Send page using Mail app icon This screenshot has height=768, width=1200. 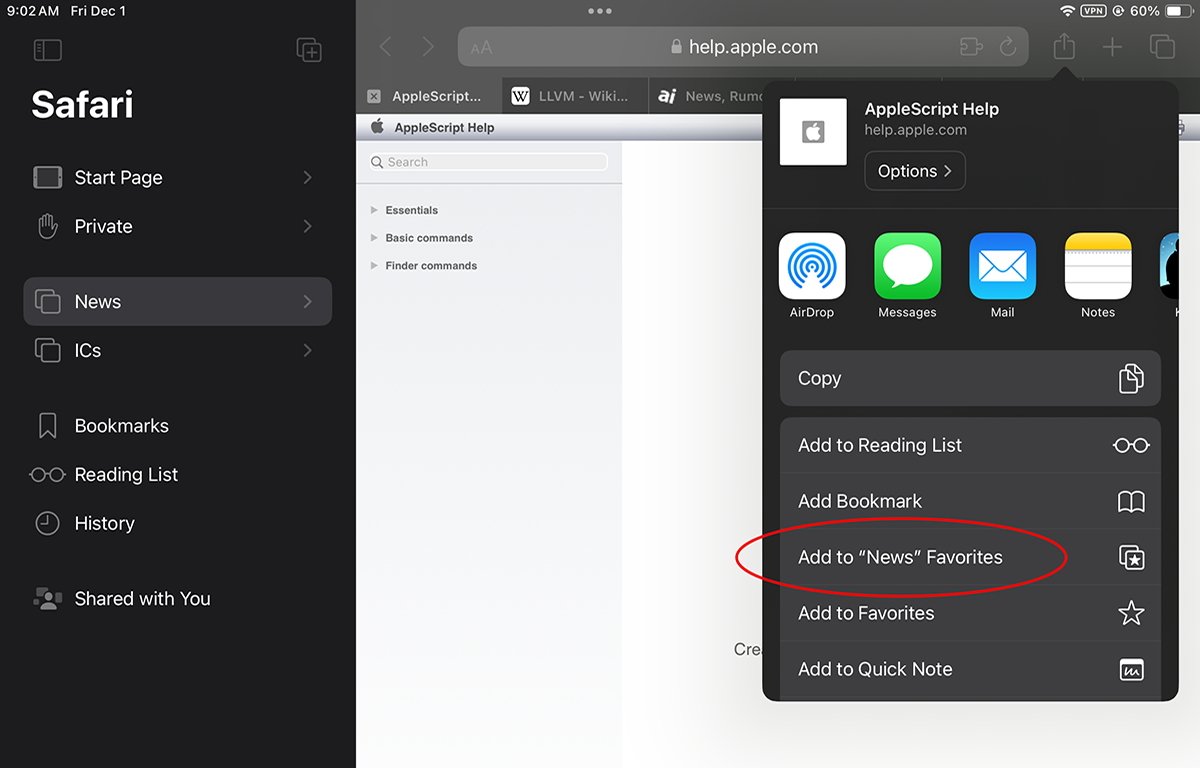(x=1002, y=267)
